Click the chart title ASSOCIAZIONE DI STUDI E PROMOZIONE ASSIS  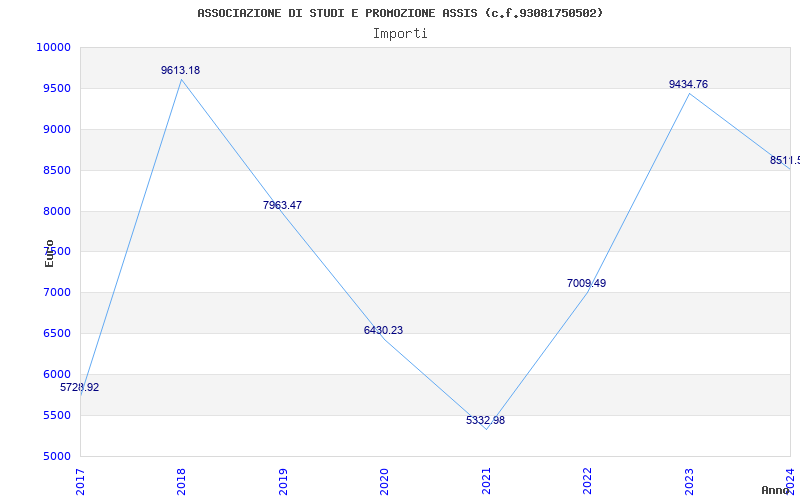point(400,13)
